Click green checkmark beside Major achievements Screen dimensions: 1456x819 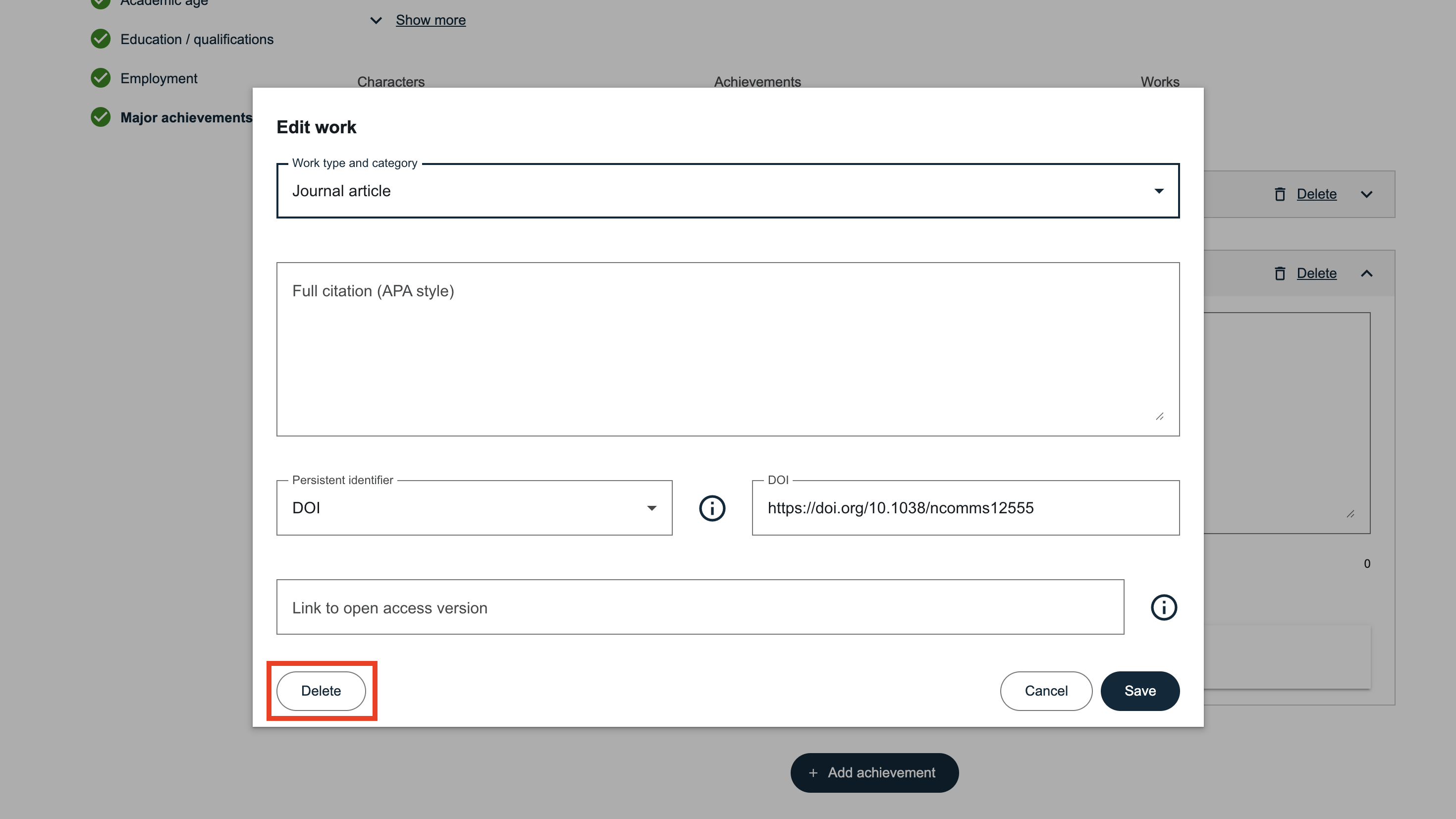[101, 117]
